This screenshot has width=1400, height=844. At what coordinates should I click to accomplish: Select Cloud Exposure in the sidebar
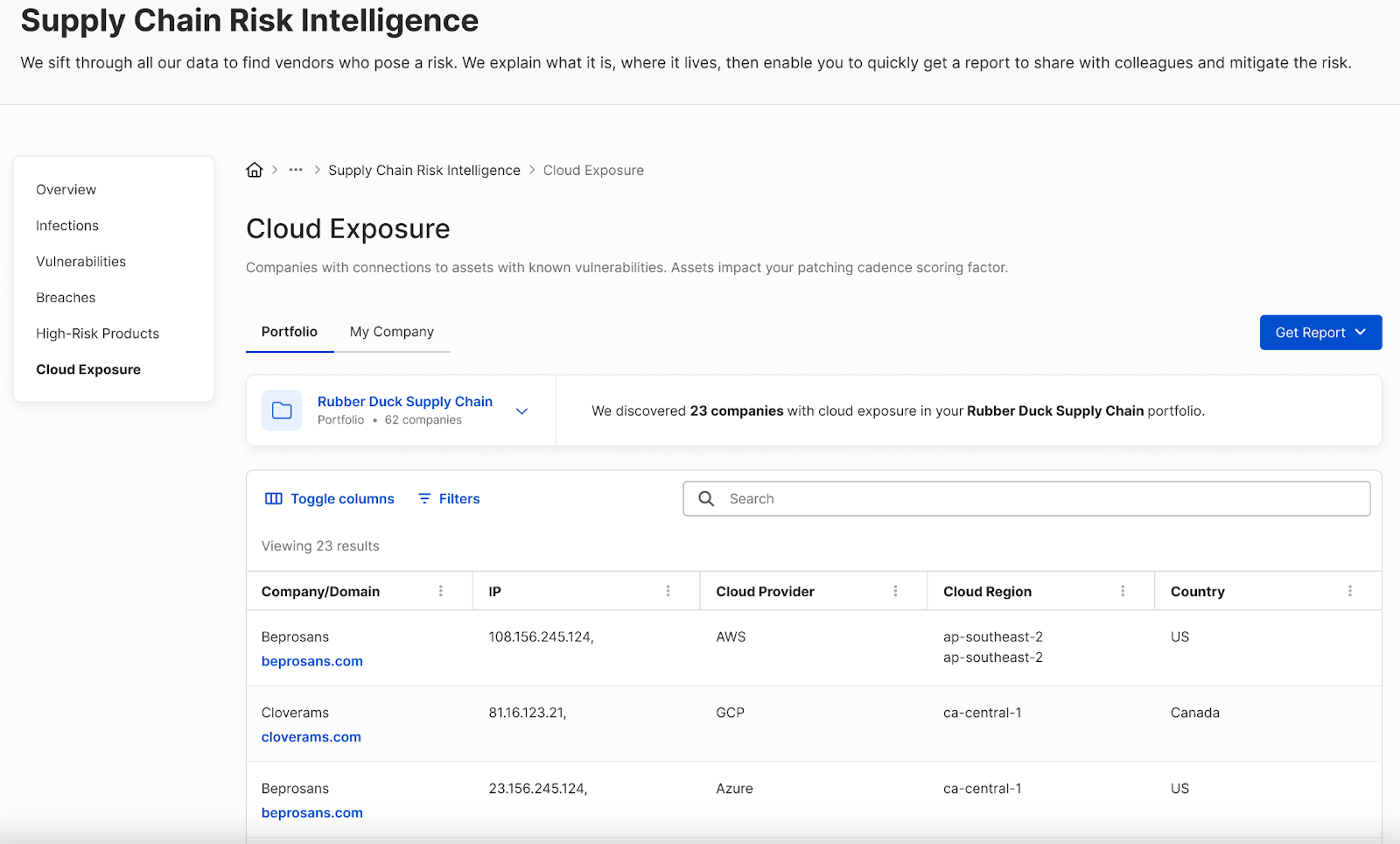pyautogui.click(x=88, y=369)
